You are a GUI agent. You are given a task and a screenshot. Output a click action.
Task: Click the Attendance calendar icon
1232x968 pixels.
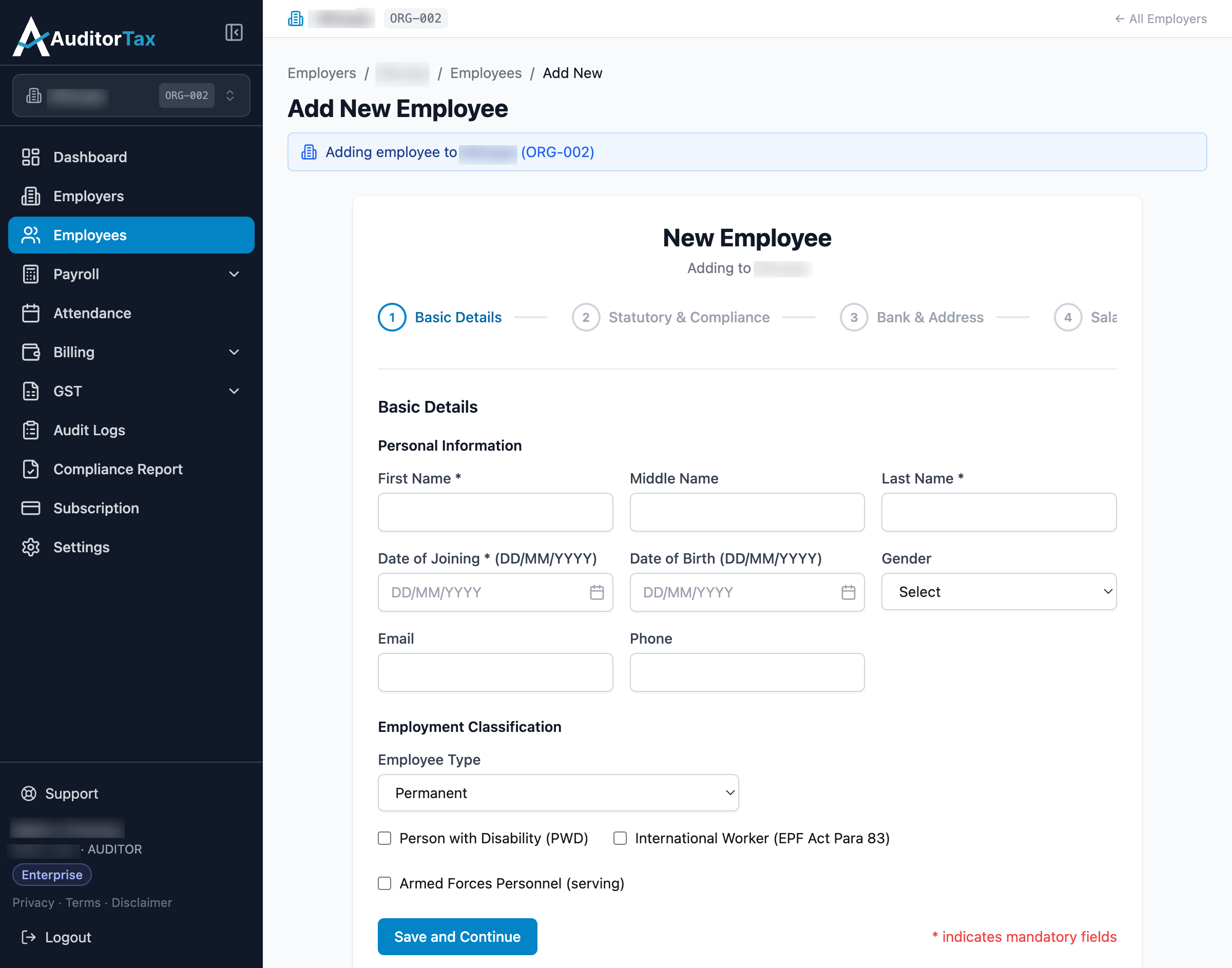(31, 314)
